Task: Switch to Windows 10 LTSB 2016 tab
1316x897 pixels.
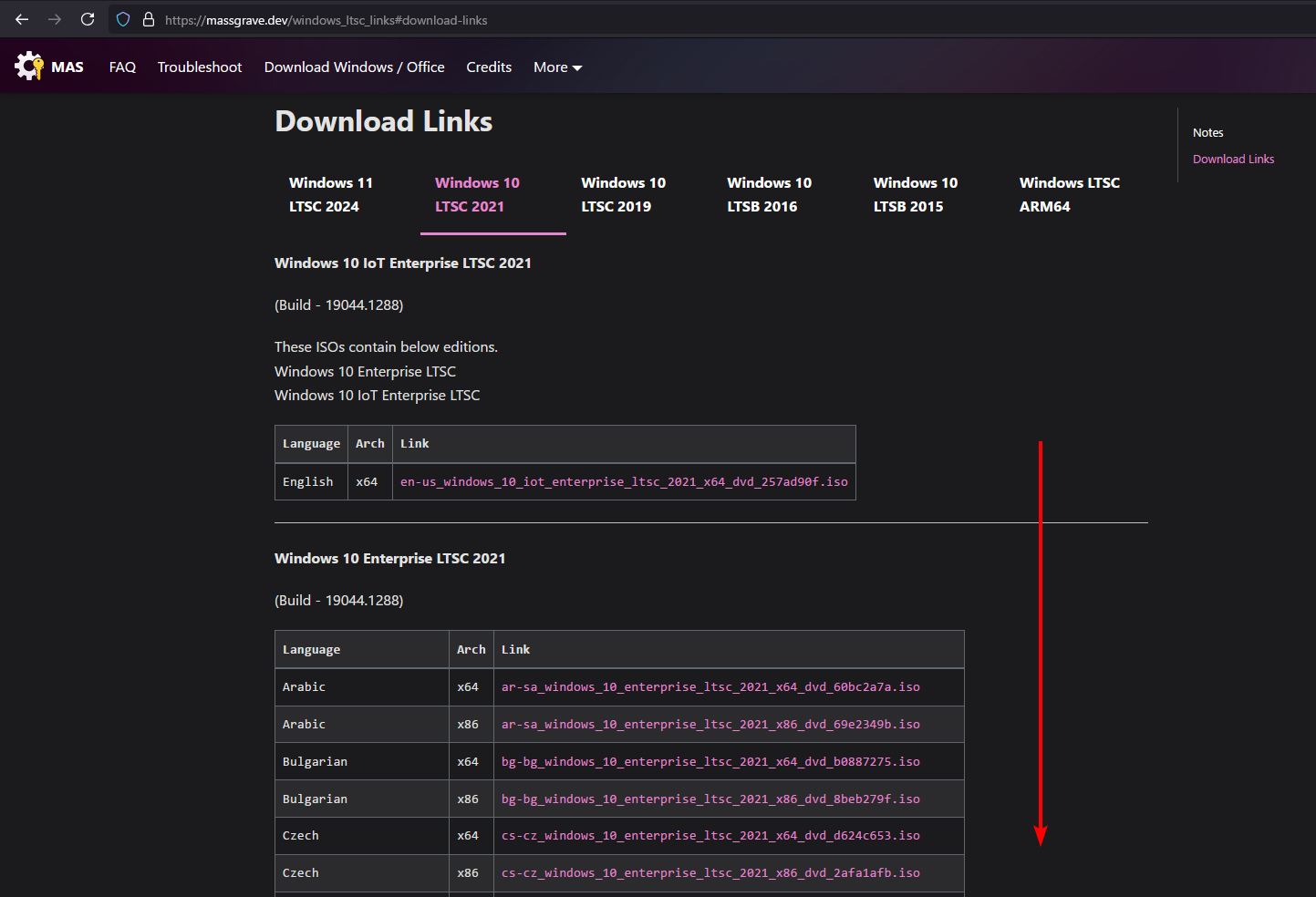Action: tap(784, 195)
